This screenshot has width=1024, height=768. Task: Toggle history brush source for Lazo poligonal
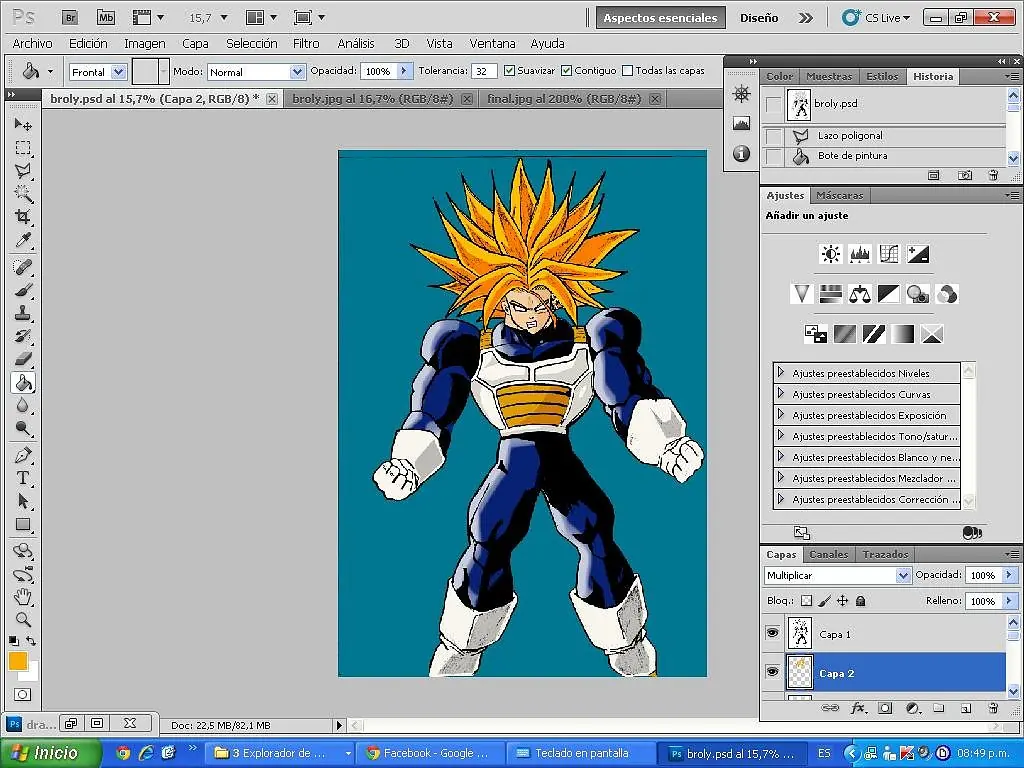pyautogui.click(x=773, y=136)
